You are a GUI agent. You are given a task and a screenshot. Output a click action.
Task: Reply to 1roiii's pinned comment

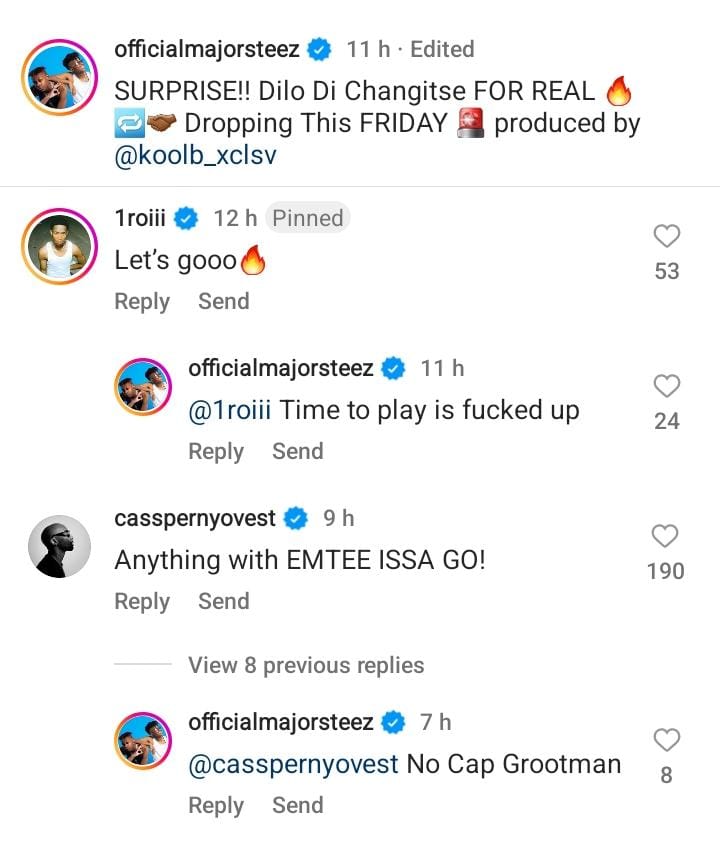[142, 301]
